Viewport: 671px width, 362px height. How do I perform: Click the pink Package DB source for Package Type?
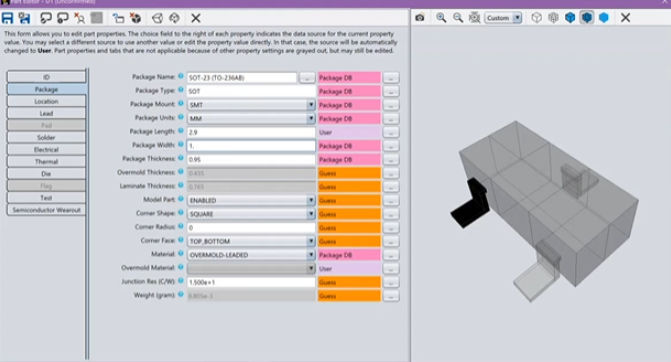349,91
